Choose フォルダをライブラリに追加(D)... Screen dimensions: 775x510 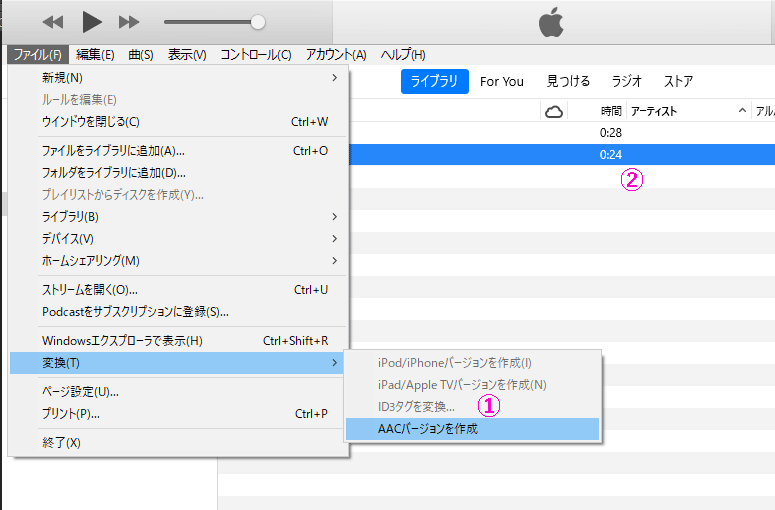point(178,172)
